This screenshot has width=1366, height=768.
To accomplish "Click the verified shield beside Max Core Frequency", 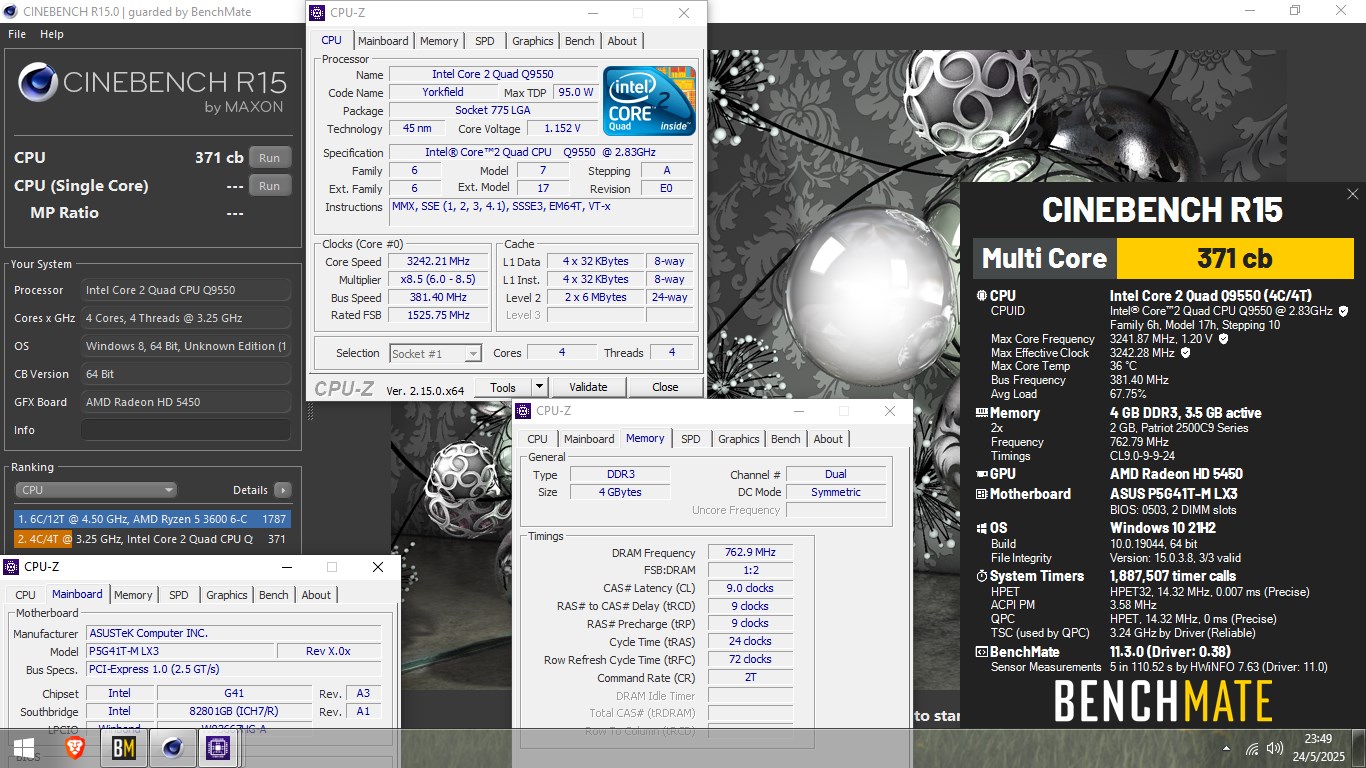I will click(1224, 339).
